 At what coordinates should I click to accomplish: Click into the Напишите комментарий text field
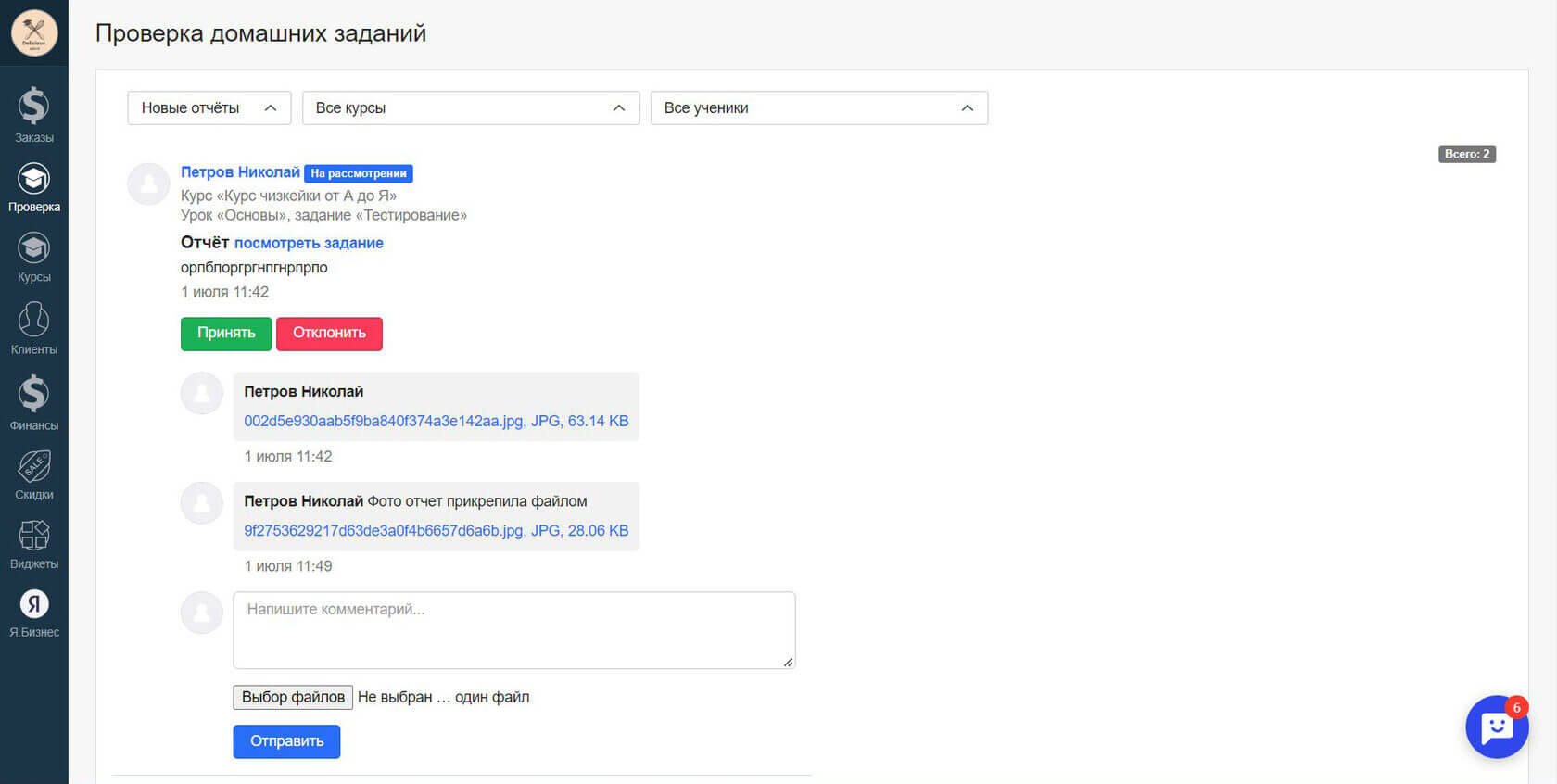[x=513, y=630]
